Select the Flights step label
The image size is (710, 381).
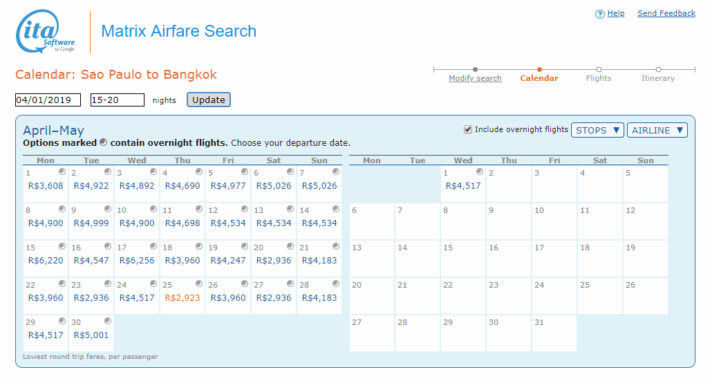[598, 78]
